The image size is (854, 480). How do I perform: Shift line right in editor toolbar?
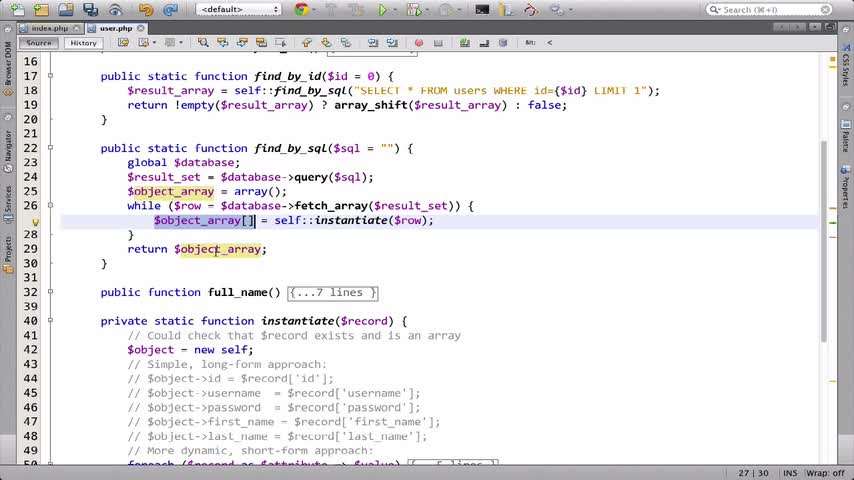(x=392, y=42)
